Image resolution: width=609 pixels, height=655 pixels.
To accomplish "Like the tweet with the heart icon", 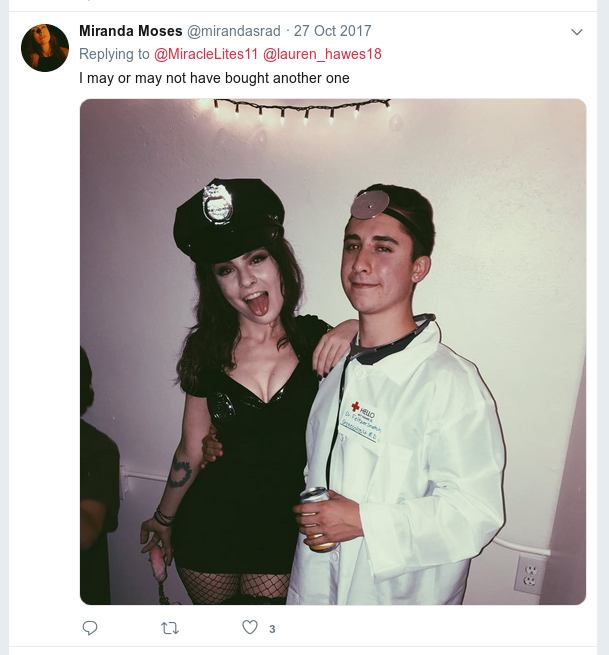I will pyautogui.click(x=250, y=627).
